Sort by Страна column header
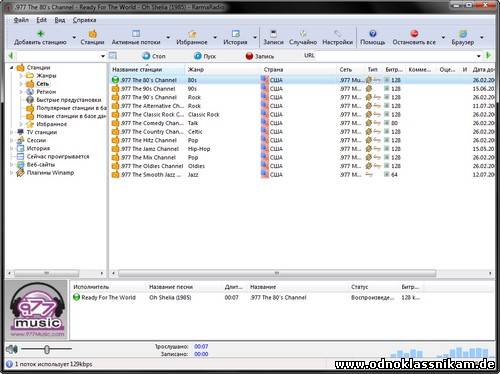This screenshot has height=374, width=500. (x=299, y=69)
